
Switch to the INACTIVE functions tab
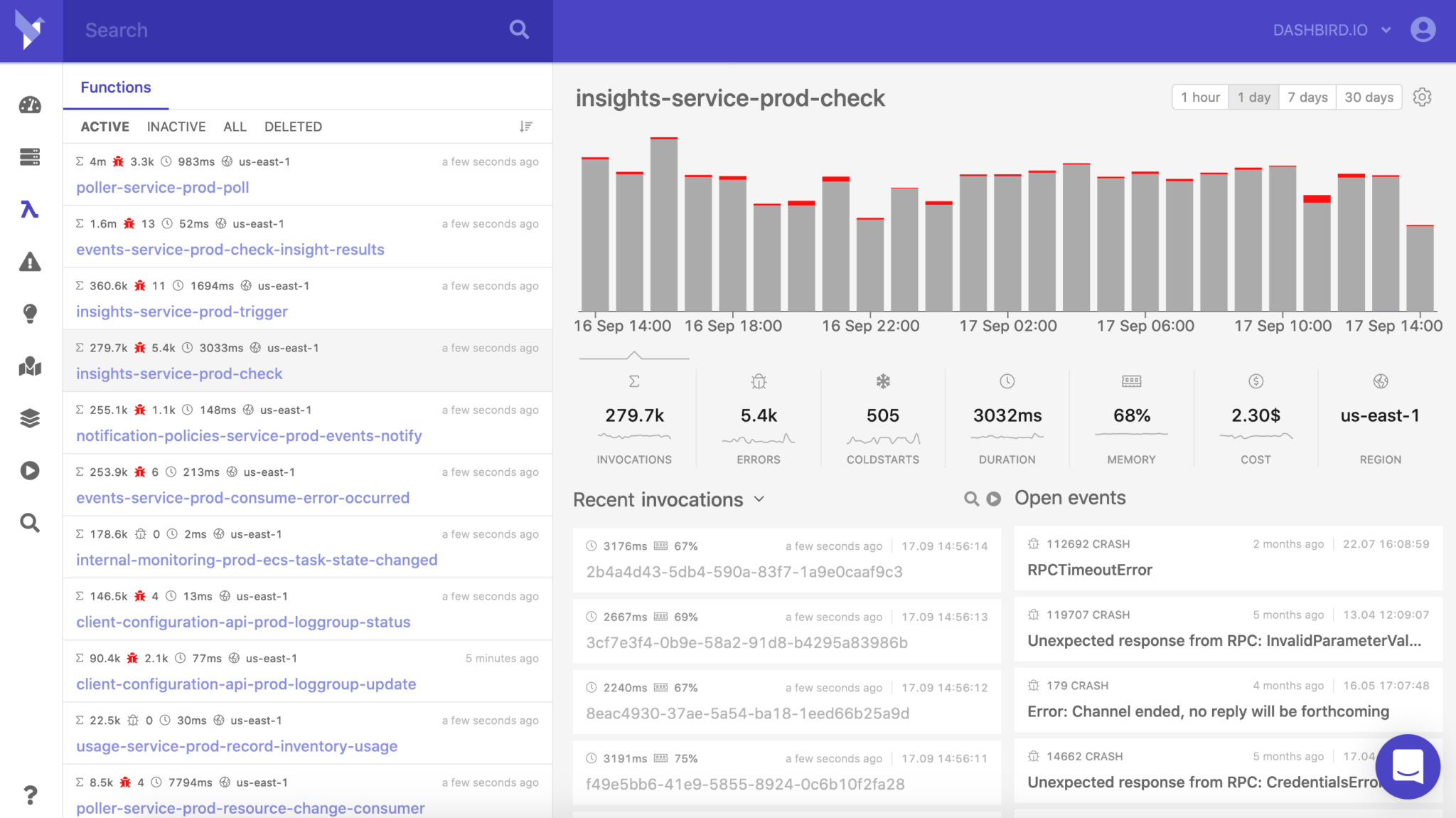click(176, 127)
